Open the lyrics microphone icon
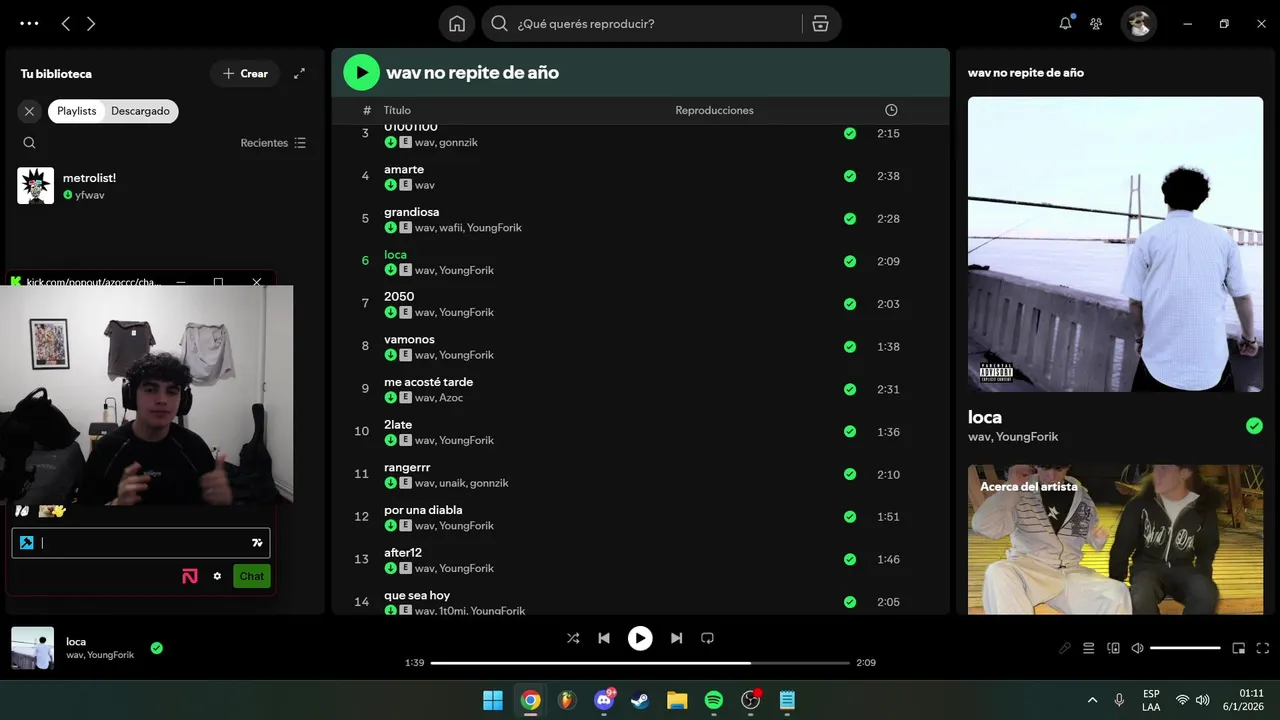This screenshot has height=720, width=1280. 1065,648
